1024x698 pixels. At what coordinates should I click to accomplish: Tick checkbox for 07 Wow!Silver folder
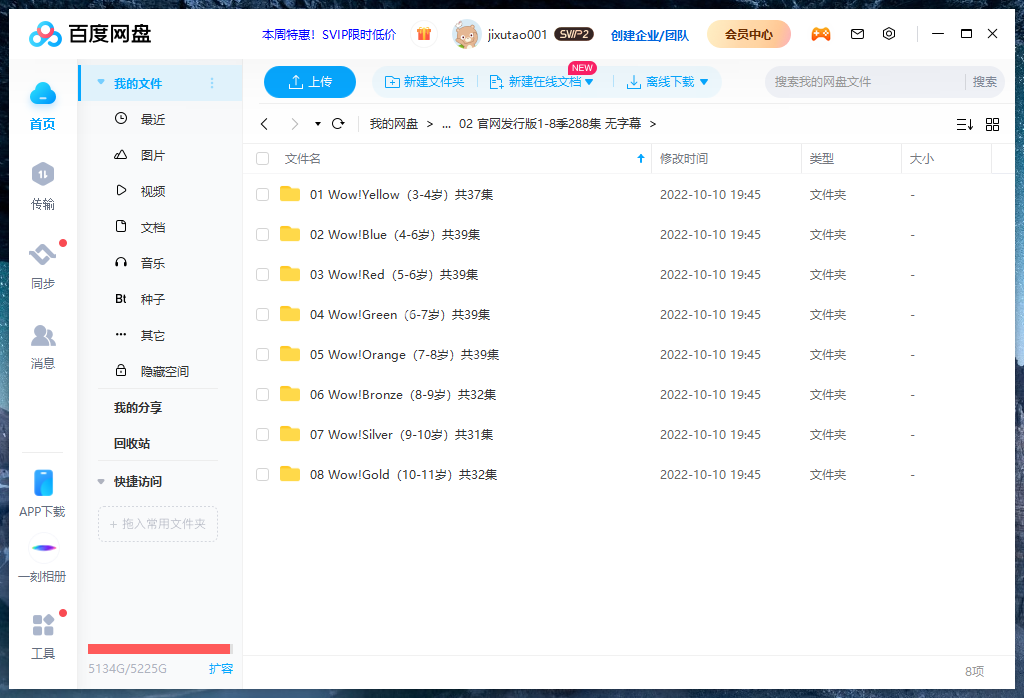[263, 434]
